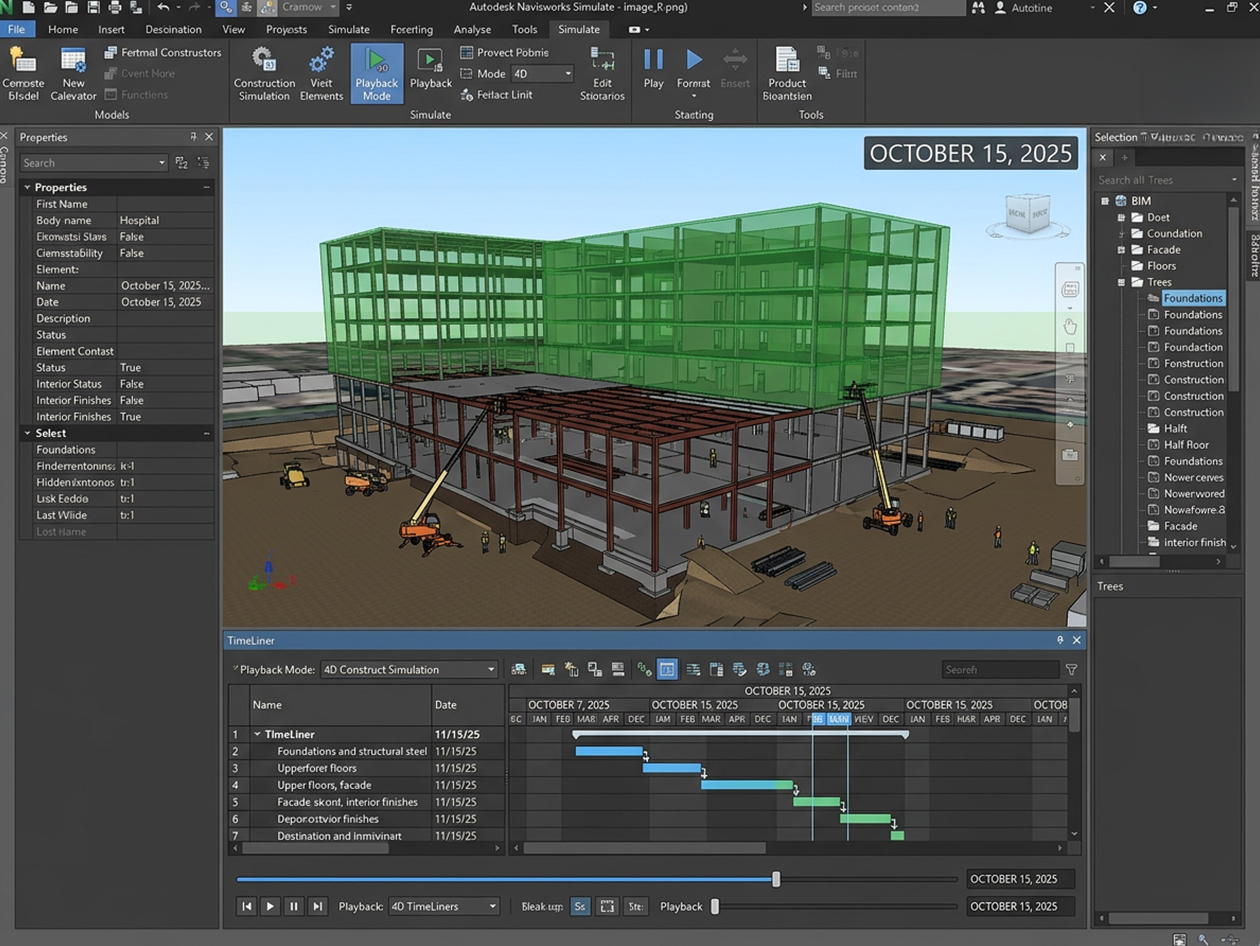Click the New Calevator ribbon icon
The image size is (1260, 946).
[73, 73]
